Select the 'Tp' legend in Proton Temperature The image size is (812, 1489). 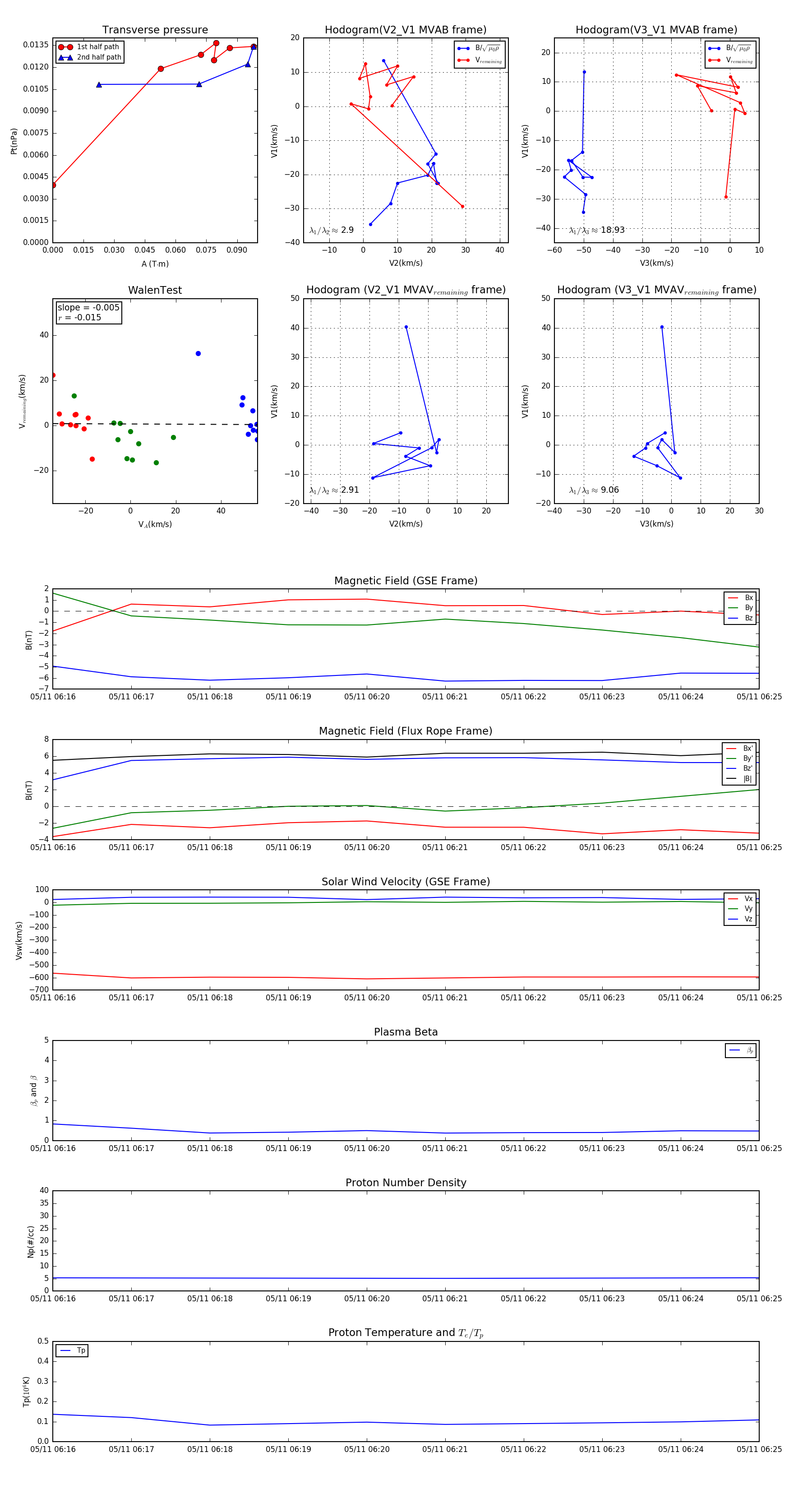coord(72,1350)
